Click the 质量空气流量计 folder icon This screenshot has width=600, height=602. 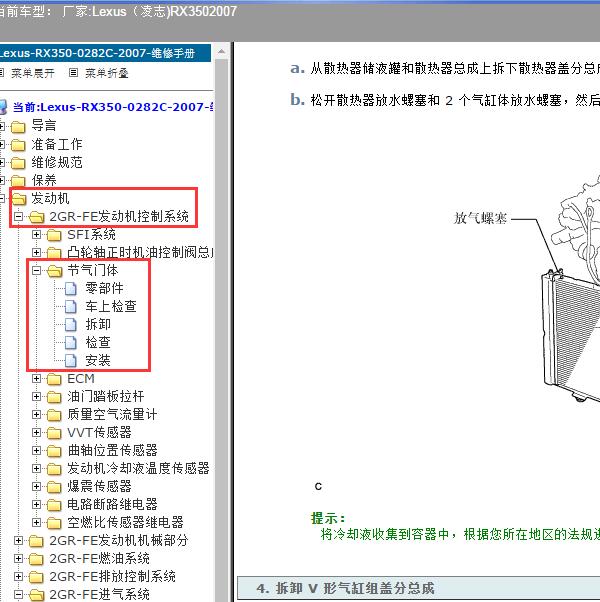click(x=54, y=415)
